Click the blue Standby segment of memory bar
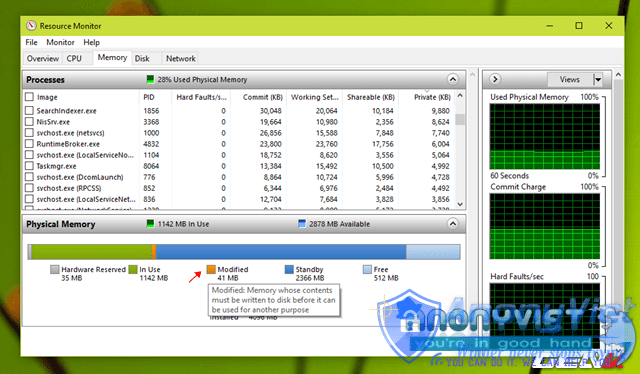 [x=281, y=252]
